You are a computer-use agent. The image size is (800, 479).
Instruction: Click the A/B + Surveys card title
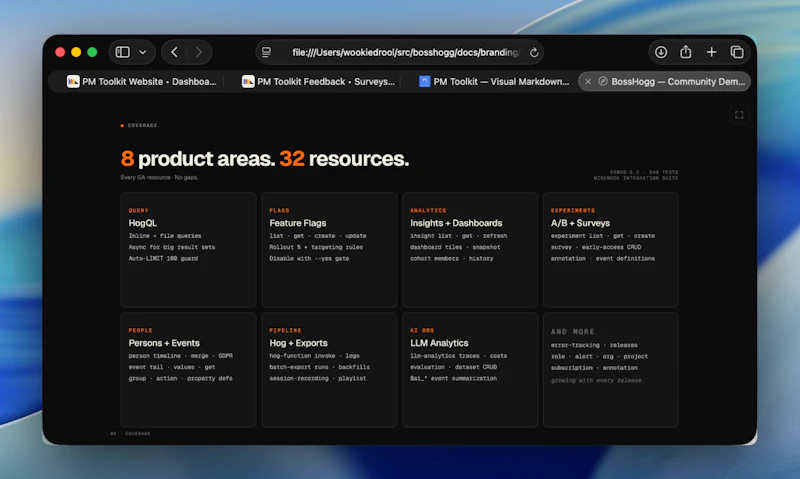(580, 223)
